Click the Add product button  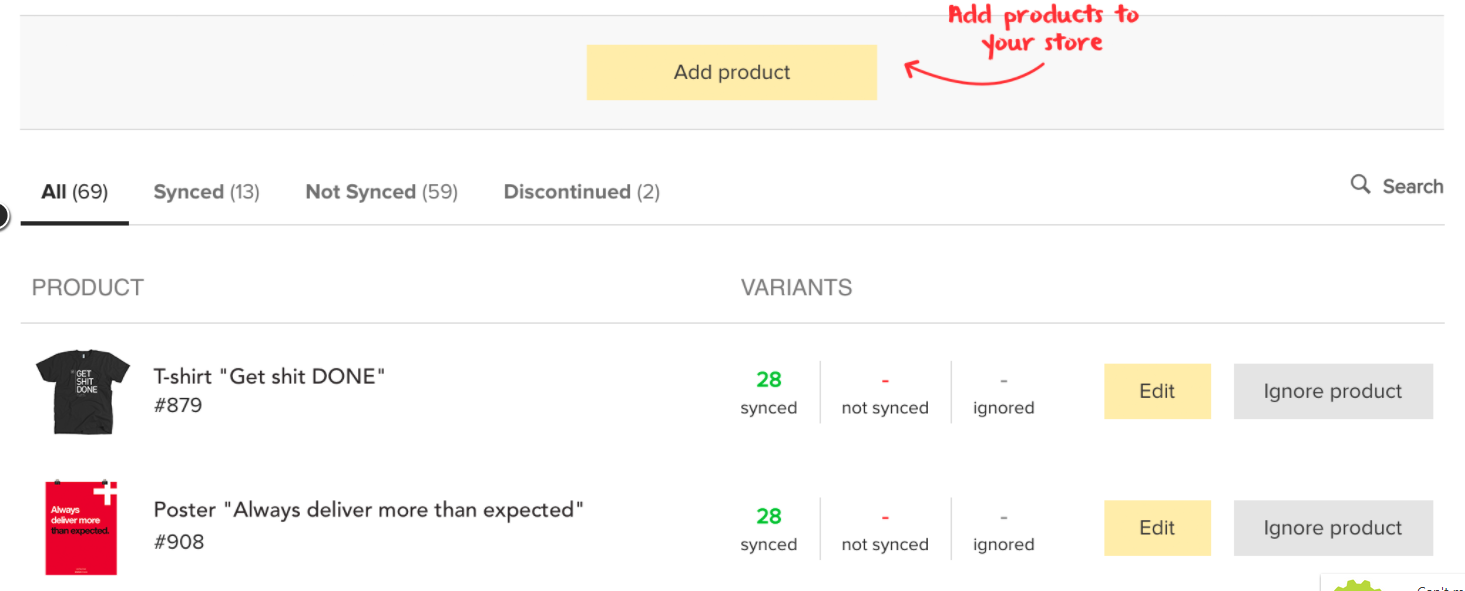click(732, 72)
